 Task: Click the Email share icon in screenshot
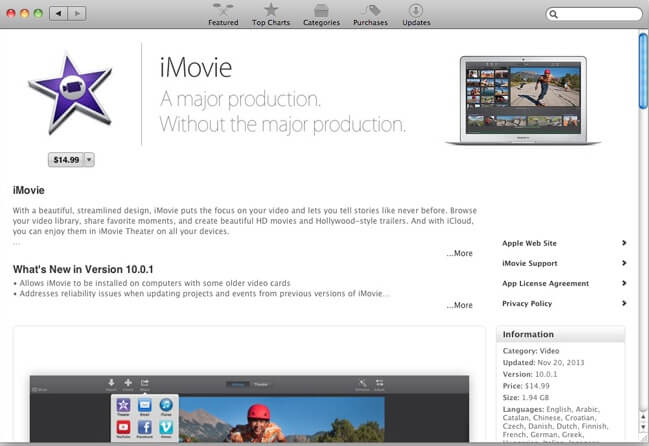[144, 405]
